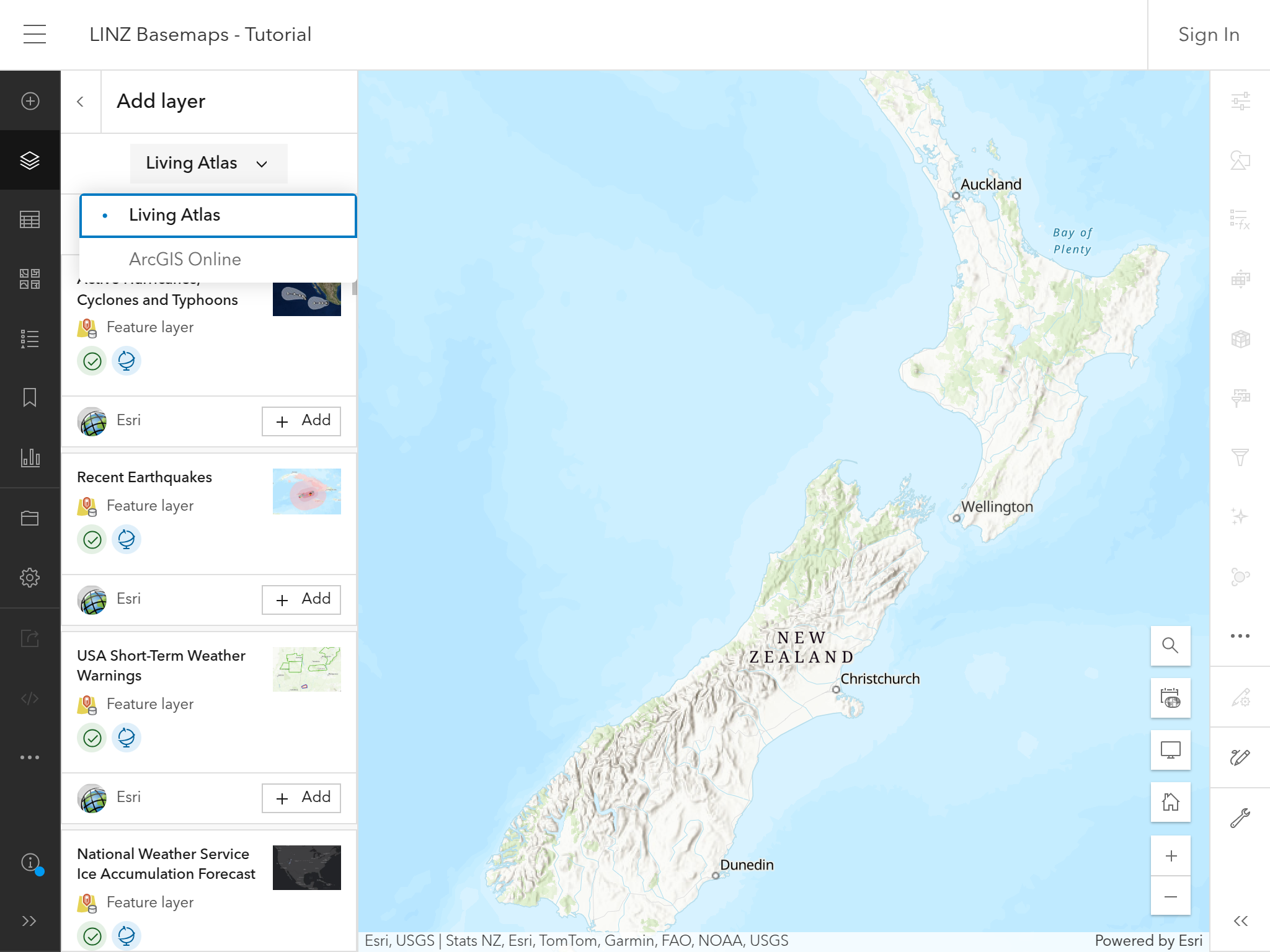
Task: Open the hamburger menu at top left
Action: coord(34,34)
